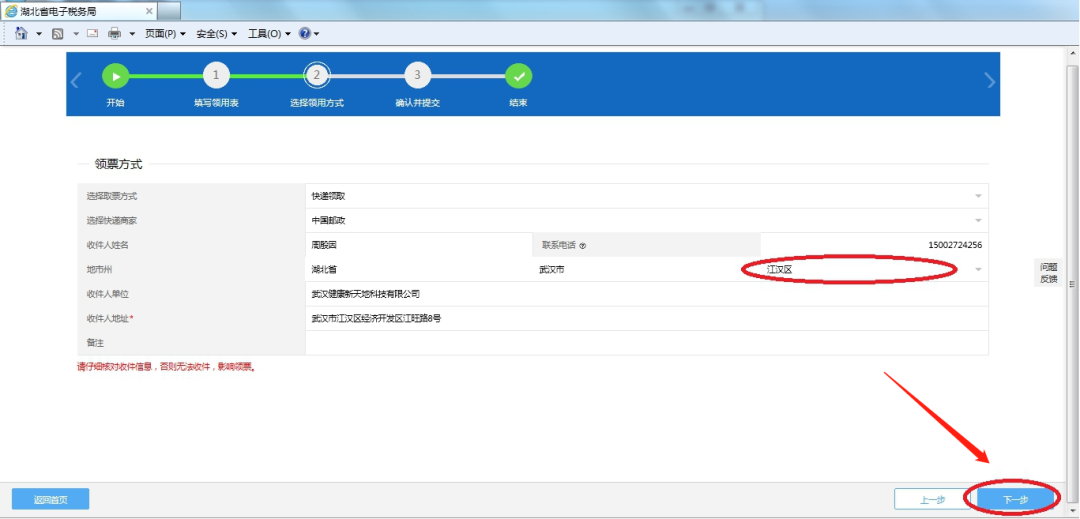Click the green 结束 checkmark step icon
This screenshot has height=519, width=1080.
pyautogui.click(x=518, y=76)
